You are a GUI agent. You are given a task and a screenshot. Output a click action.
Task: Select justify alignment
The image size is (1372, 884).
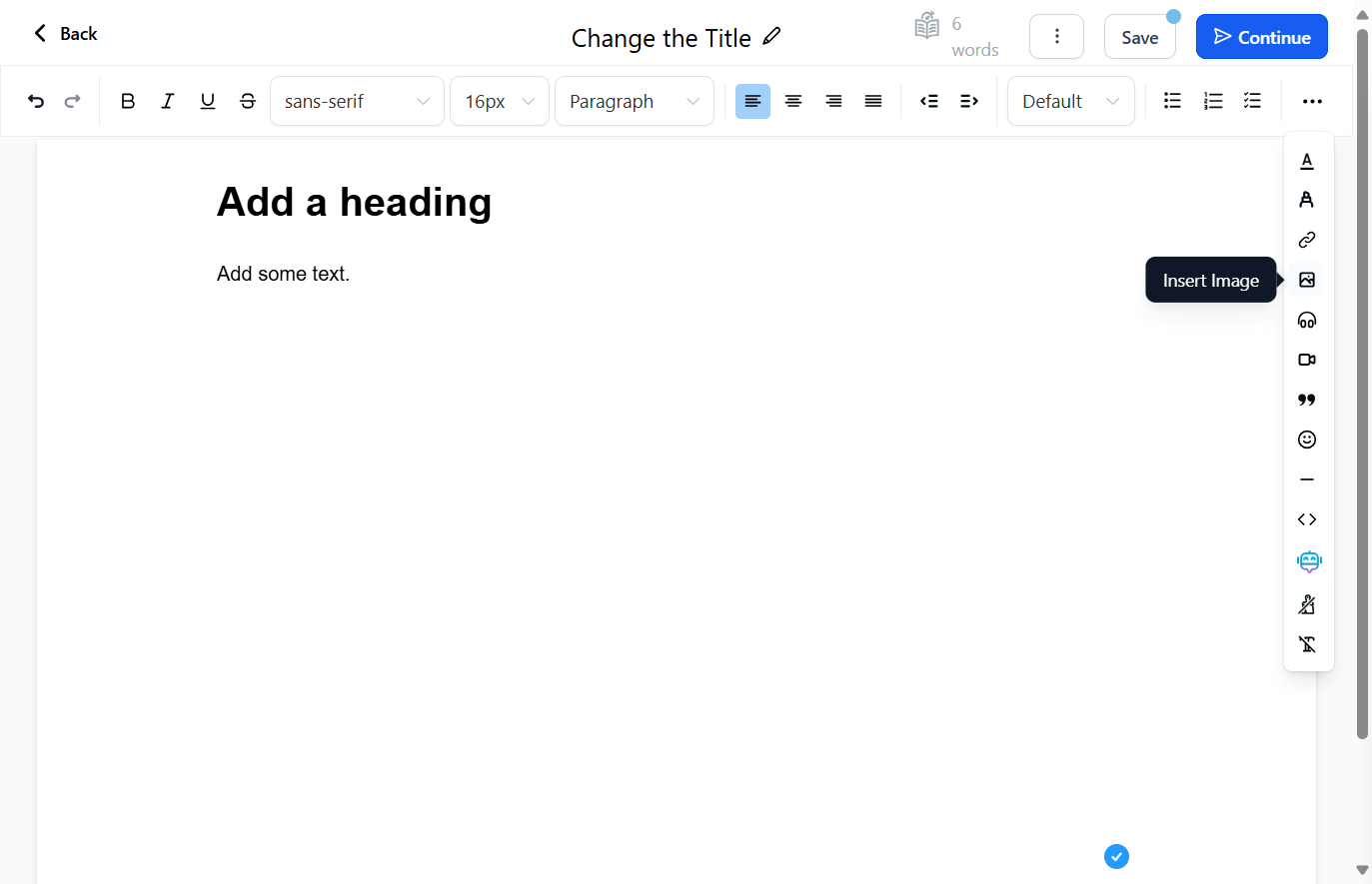[x=873, y=101]
